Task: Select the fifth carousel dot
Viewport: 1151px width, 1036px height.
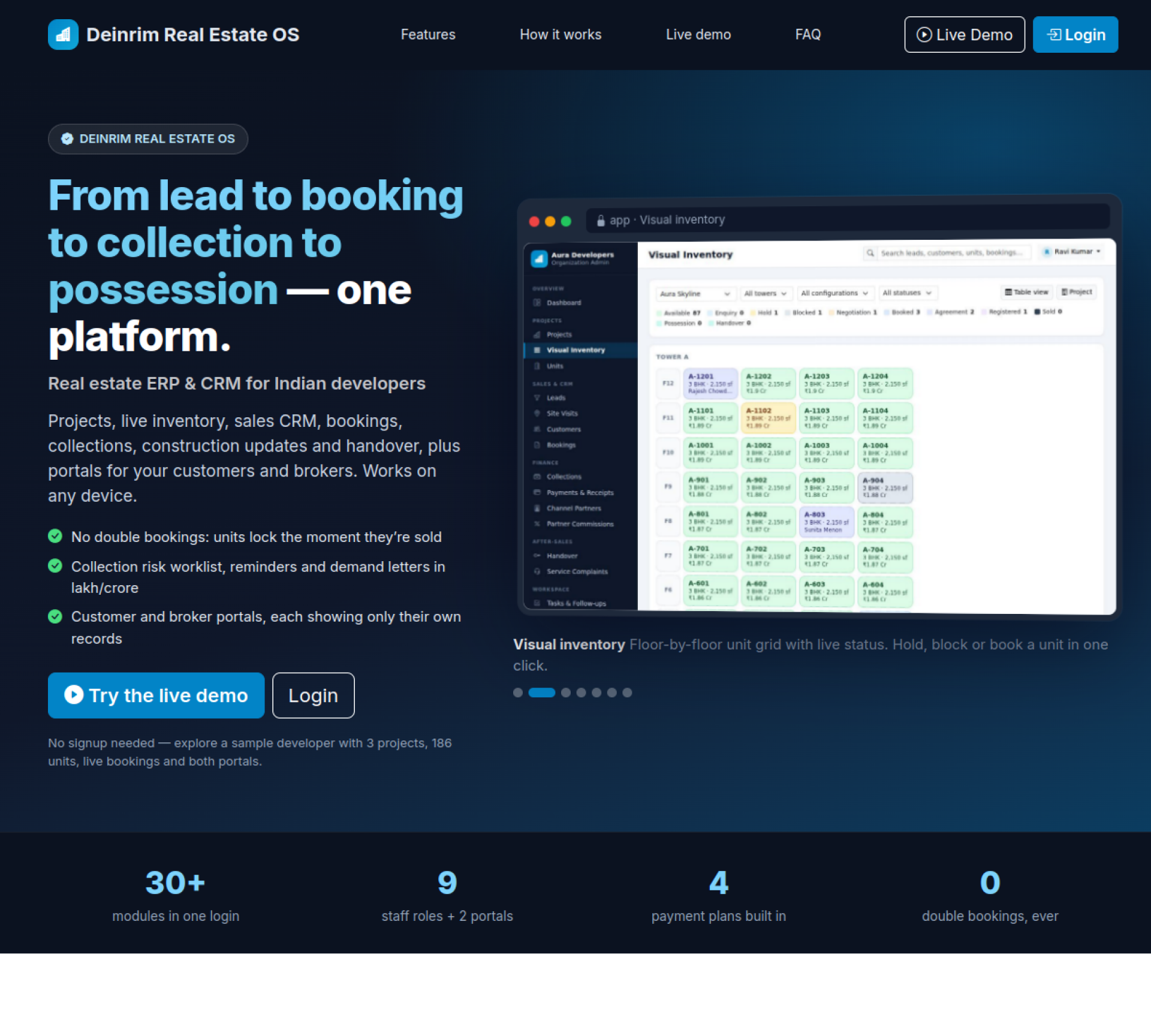Action: pyautogui.click(x=596, y=692)
